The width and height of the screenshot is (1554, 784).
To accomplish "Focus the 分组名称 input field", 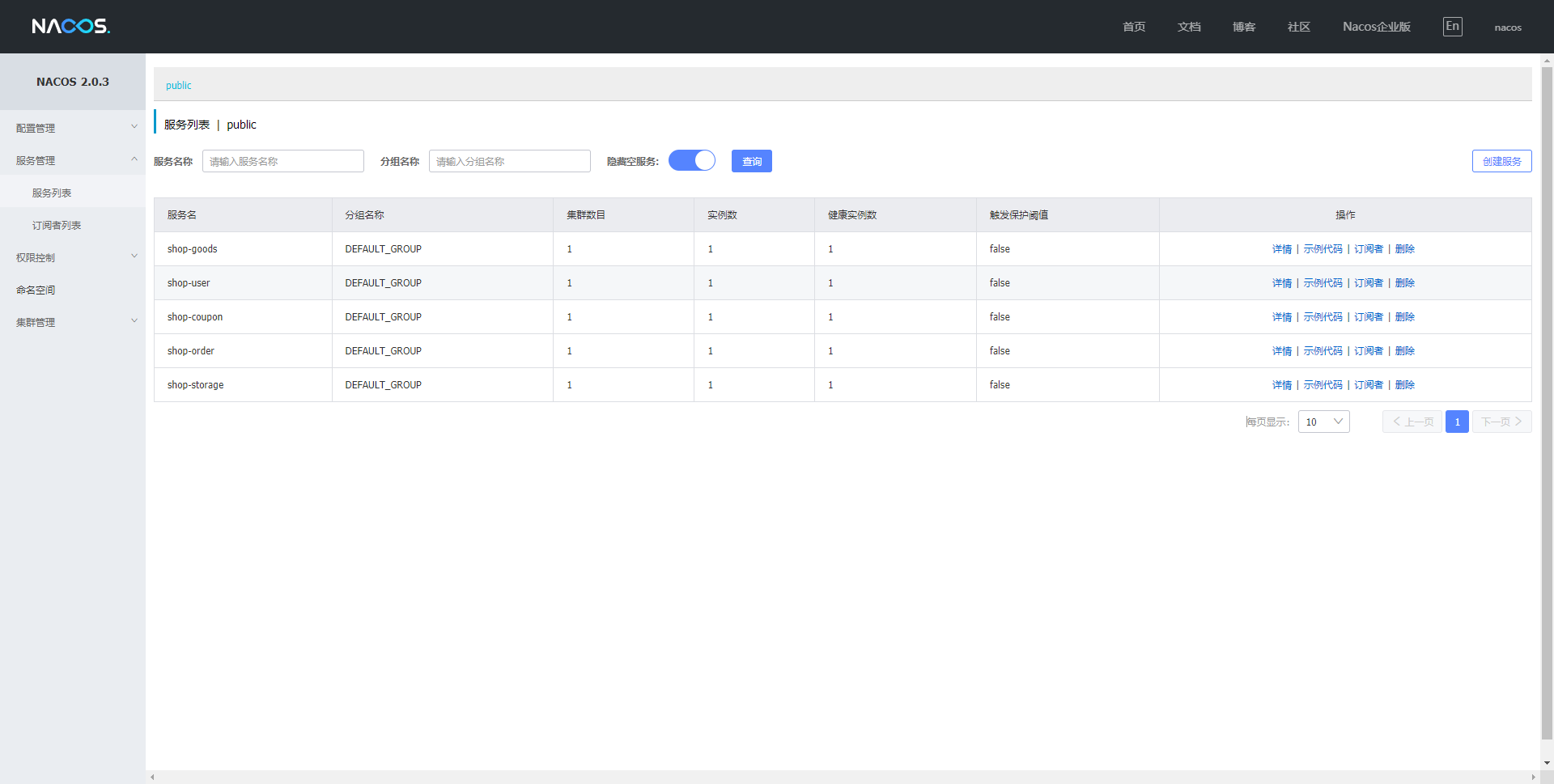I will (510, 161).
